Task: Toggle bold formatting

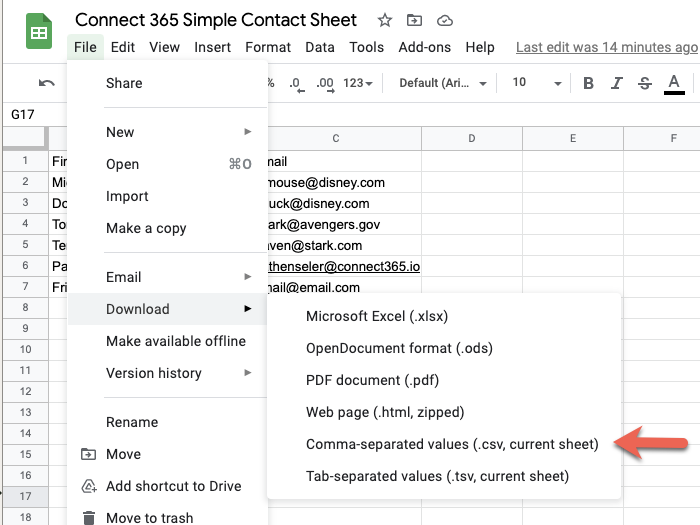Action: click(588, 83)
